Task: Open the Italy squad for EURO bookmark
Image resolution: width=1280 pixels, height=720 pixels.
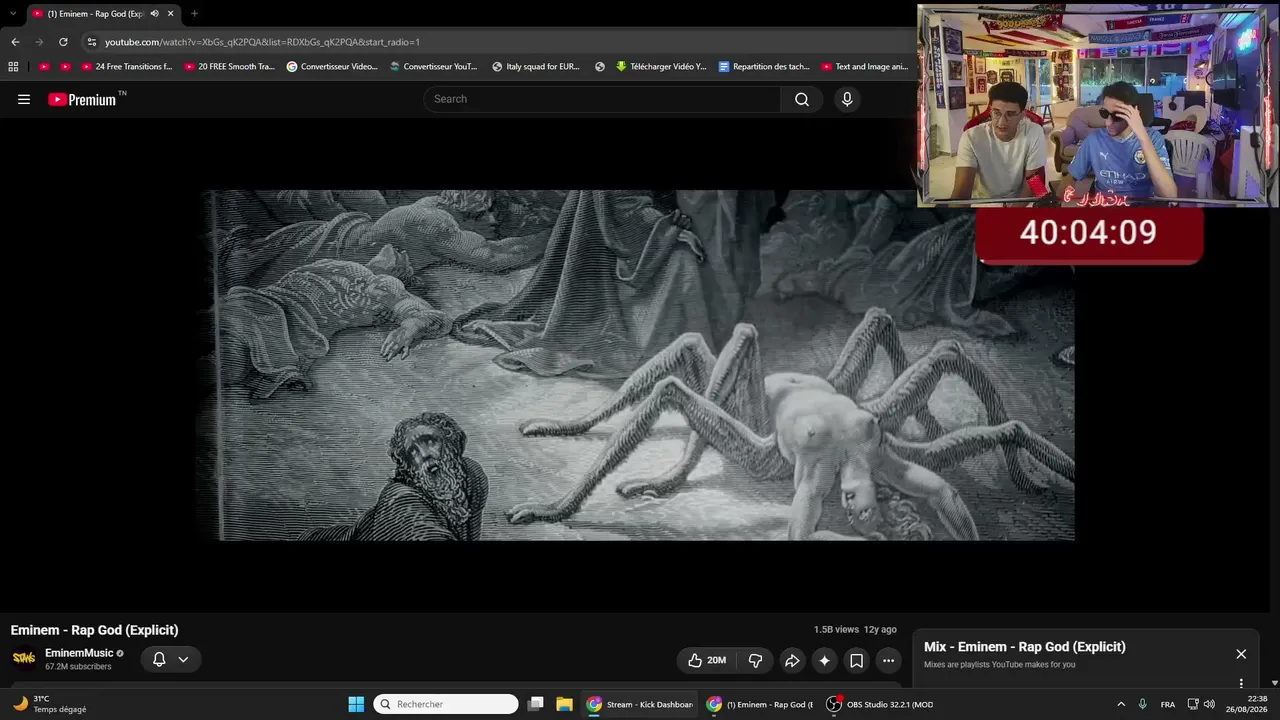Action: pyautogui.click(x=536, y=67)
